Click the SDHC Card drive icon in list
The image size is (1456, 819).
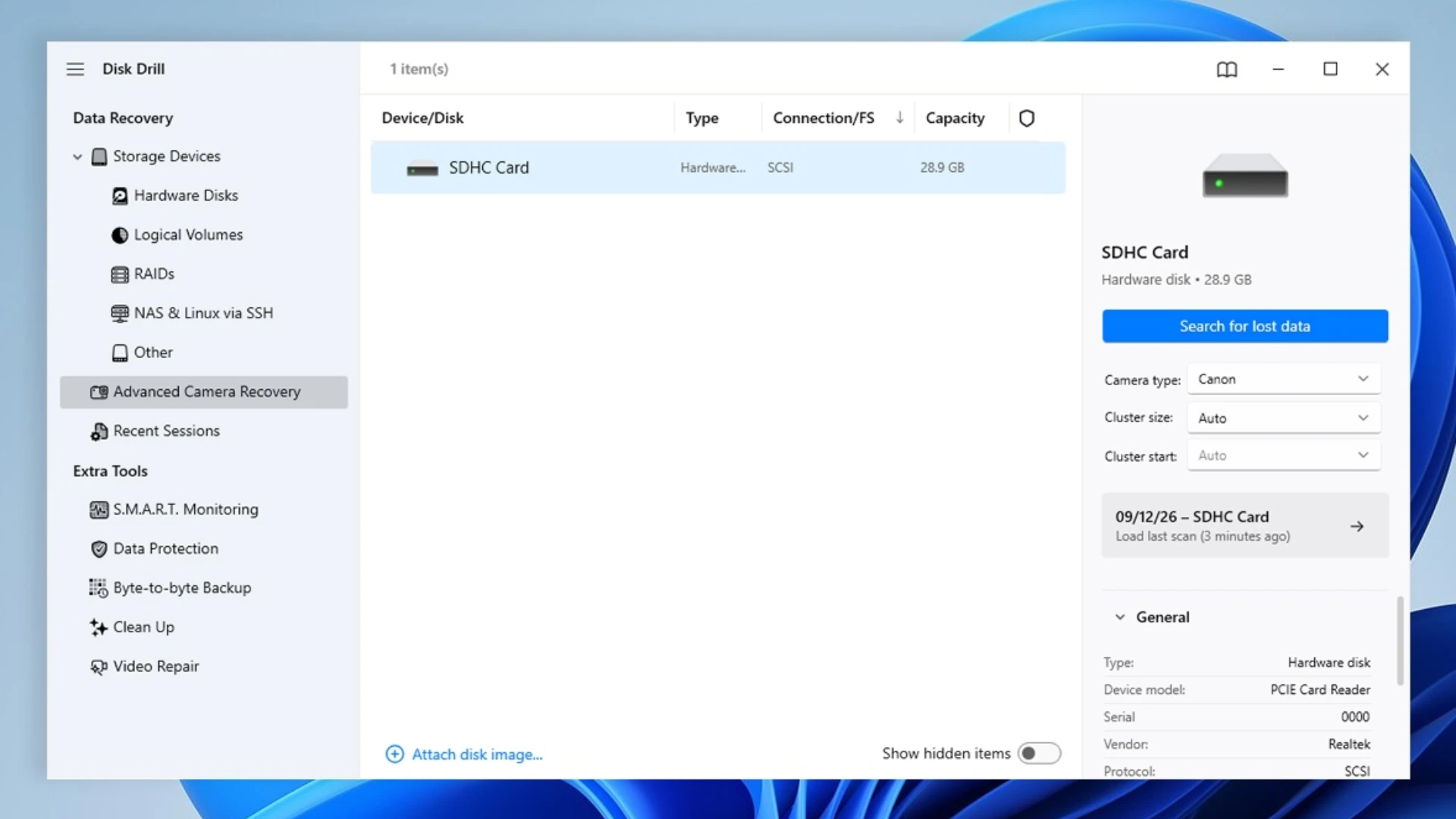pyautogui.click(x=422, y=169)
